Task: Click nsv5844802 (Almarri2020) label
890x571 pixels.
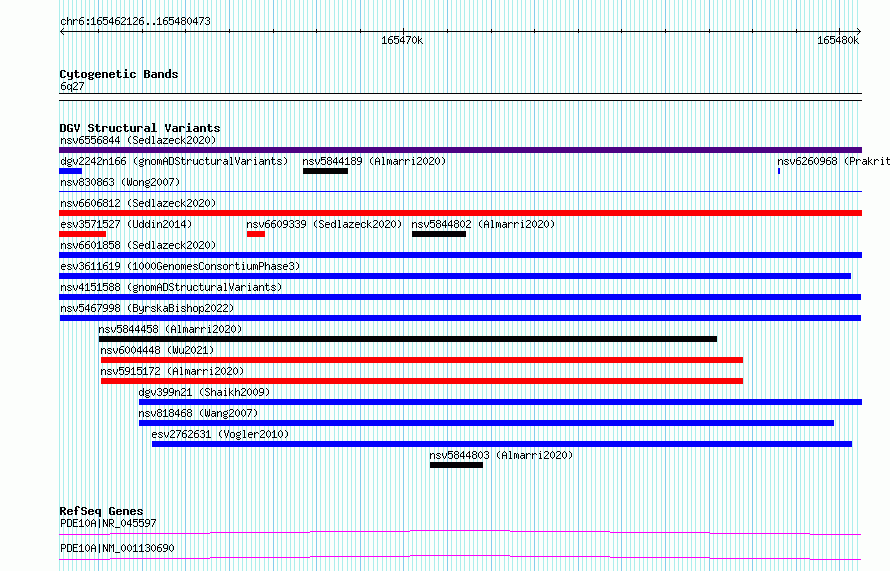Action: click(x=483, y=224)
